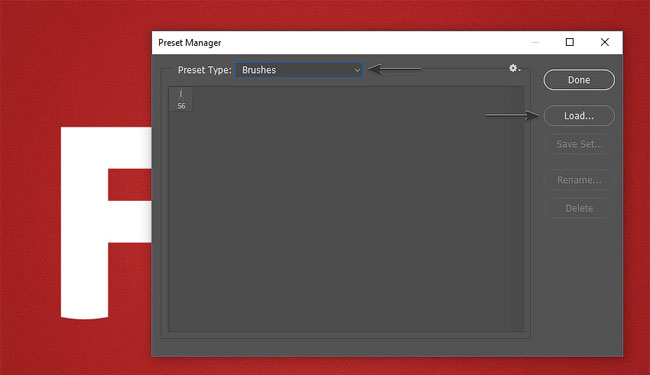Screen dimensions: 650x375
Task: Open the Preset Type dropdown showing Brushes
Action: click(299, 70)
